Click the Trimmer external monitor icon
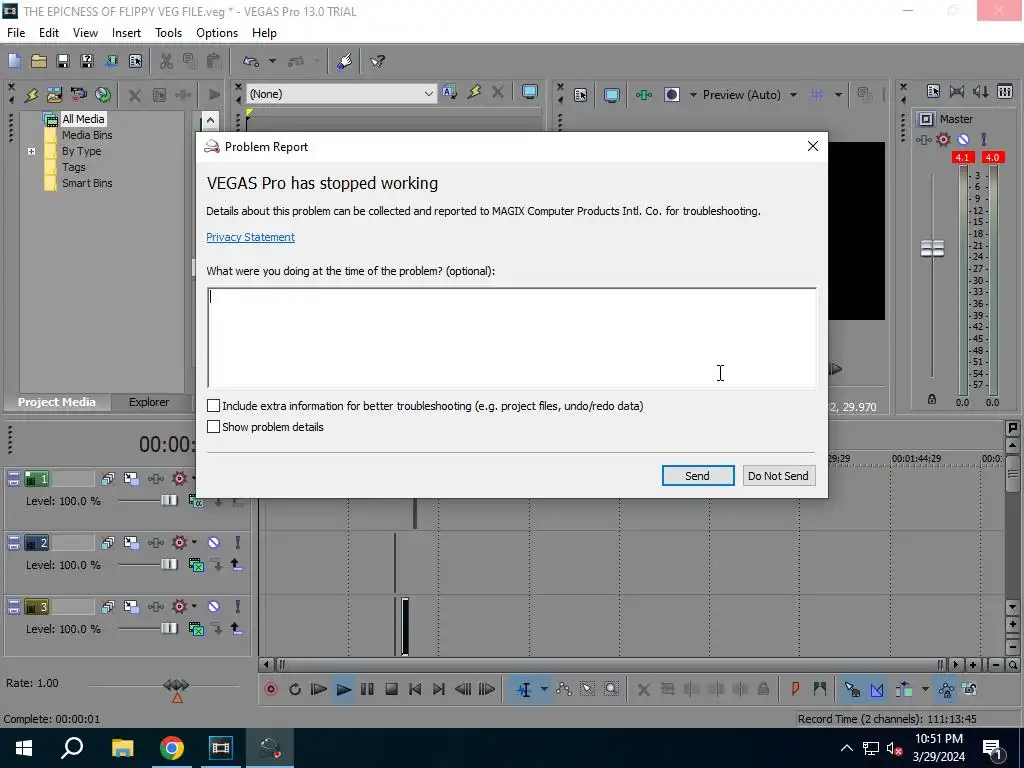The height and width of the screenshot is (768, 1024). click(x=530, y=93)
